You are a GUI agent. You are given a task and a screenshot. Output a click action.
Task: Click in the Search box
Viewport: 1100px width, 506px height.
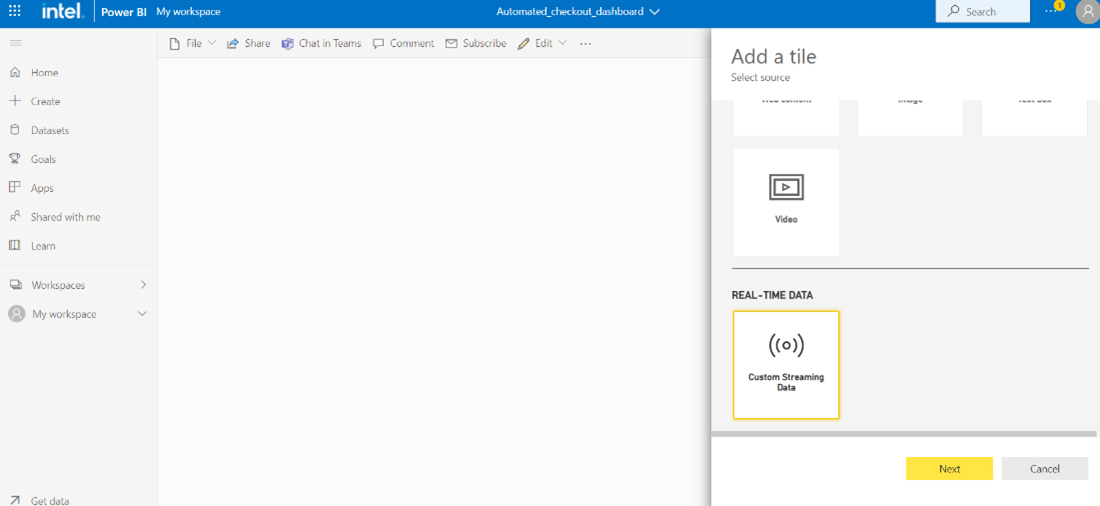point(983,11)
